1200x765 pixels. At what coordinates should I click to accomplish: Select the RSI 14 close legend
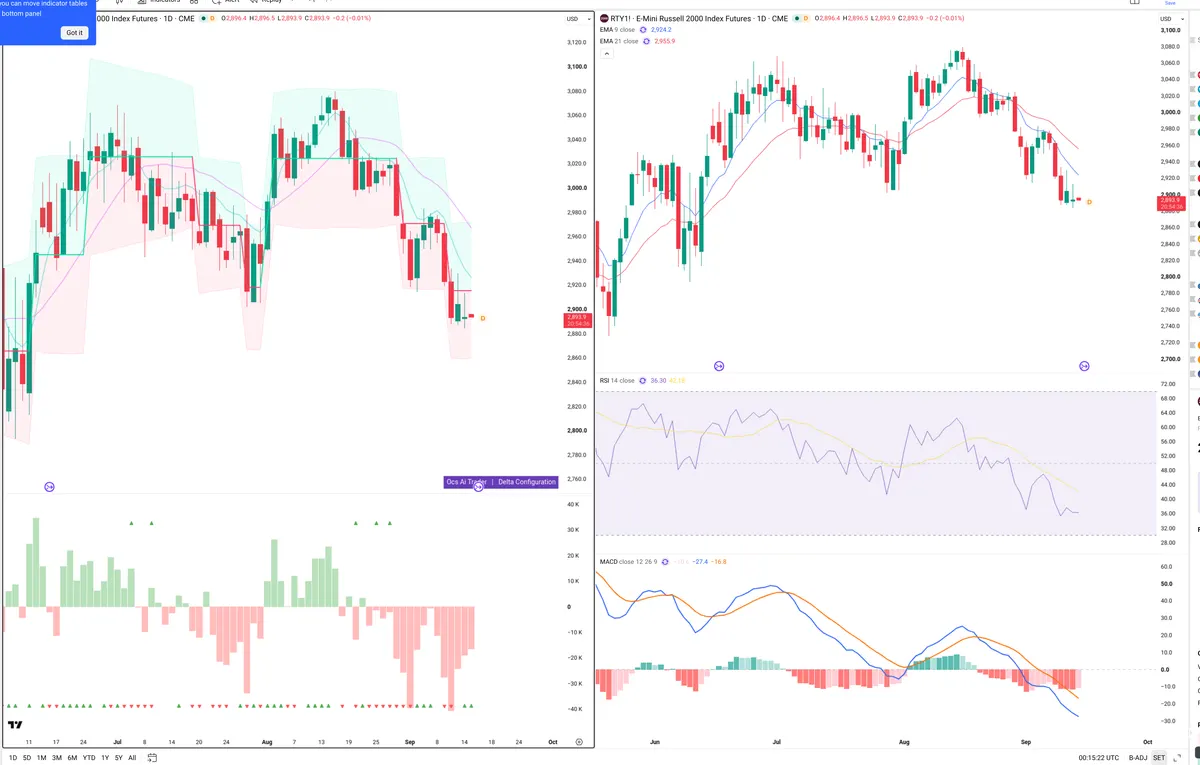click(x=617, y=380)
